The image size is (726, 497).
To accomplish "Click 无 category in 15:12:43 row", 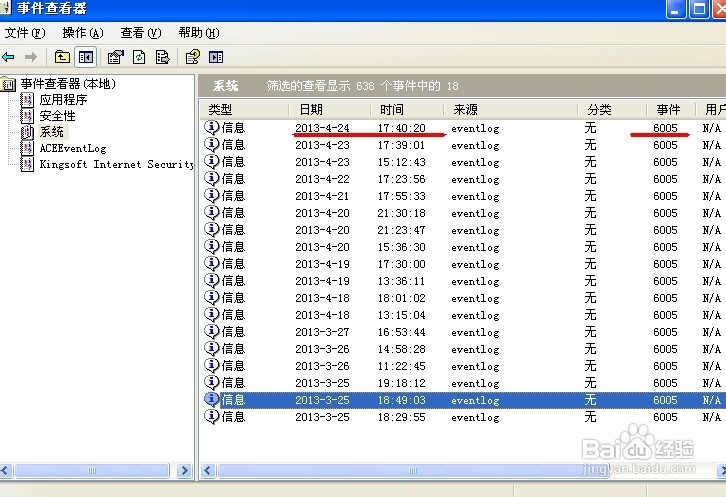I will pos(590,162).
